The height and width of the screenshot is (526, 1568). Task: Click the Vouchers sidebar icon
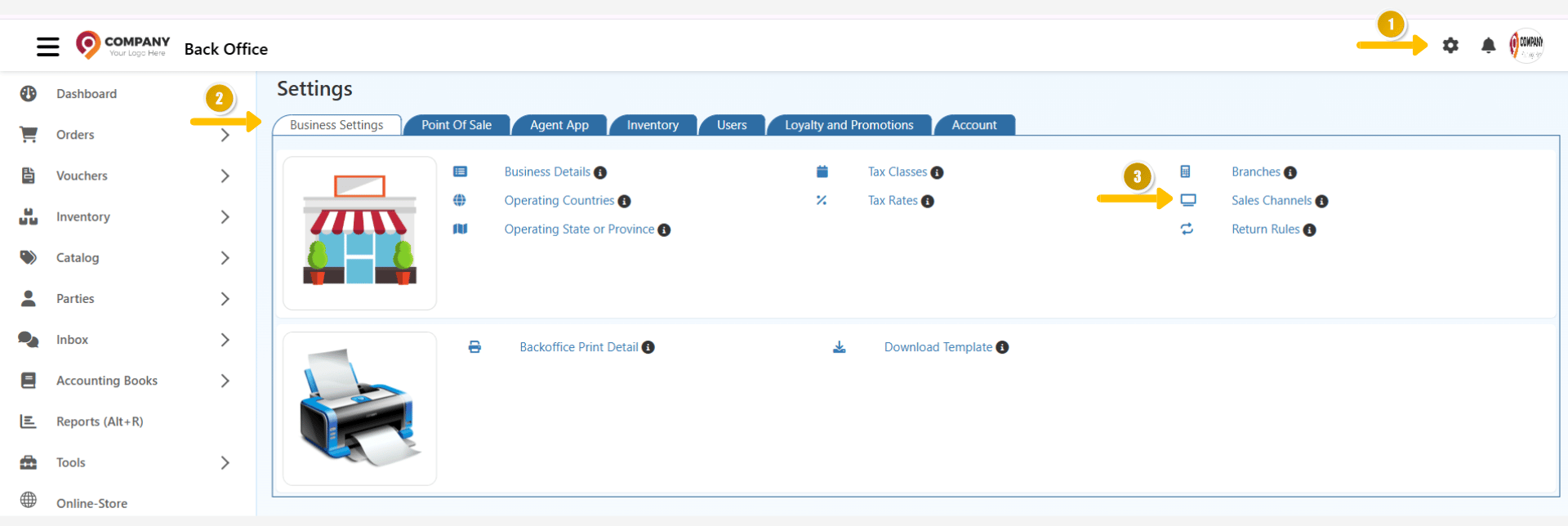tap(29, 176)
